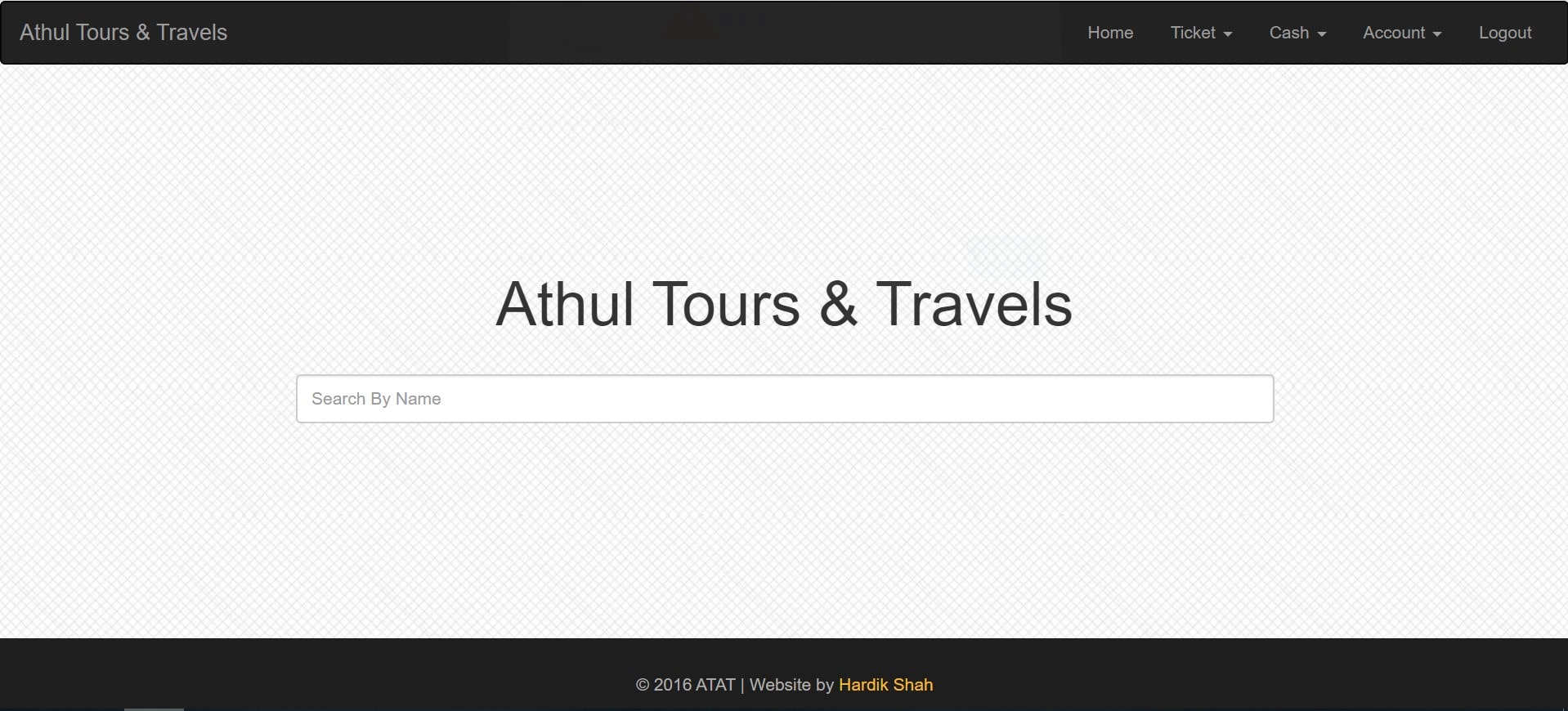The height and width of the screenshot is (711, 1568).
Task: Click the pipe separator in the footer
Action: pos(742,685)
